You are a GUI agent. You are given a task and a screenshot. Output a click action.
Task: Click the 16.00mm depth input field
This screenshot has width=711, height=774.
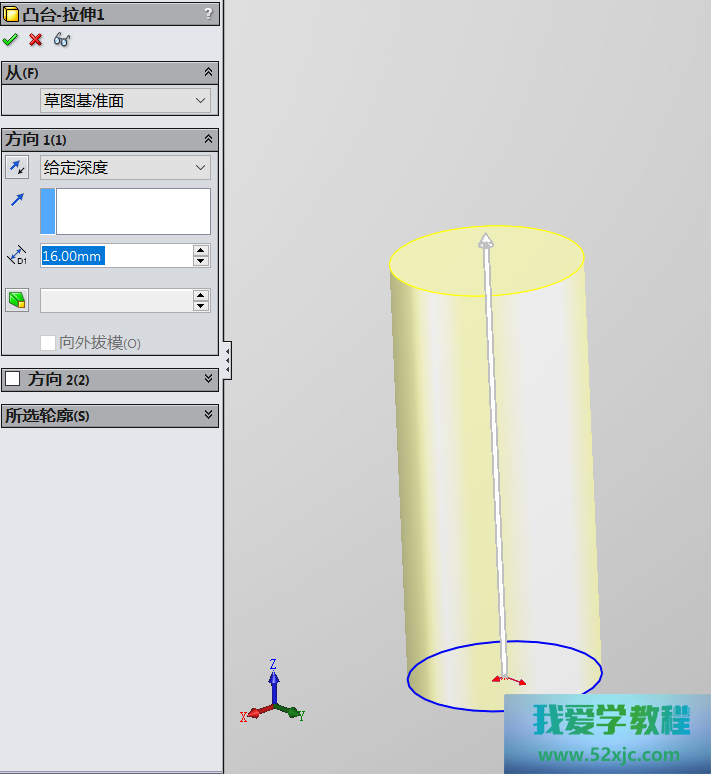pyautogui.click(x=115, y=256)
